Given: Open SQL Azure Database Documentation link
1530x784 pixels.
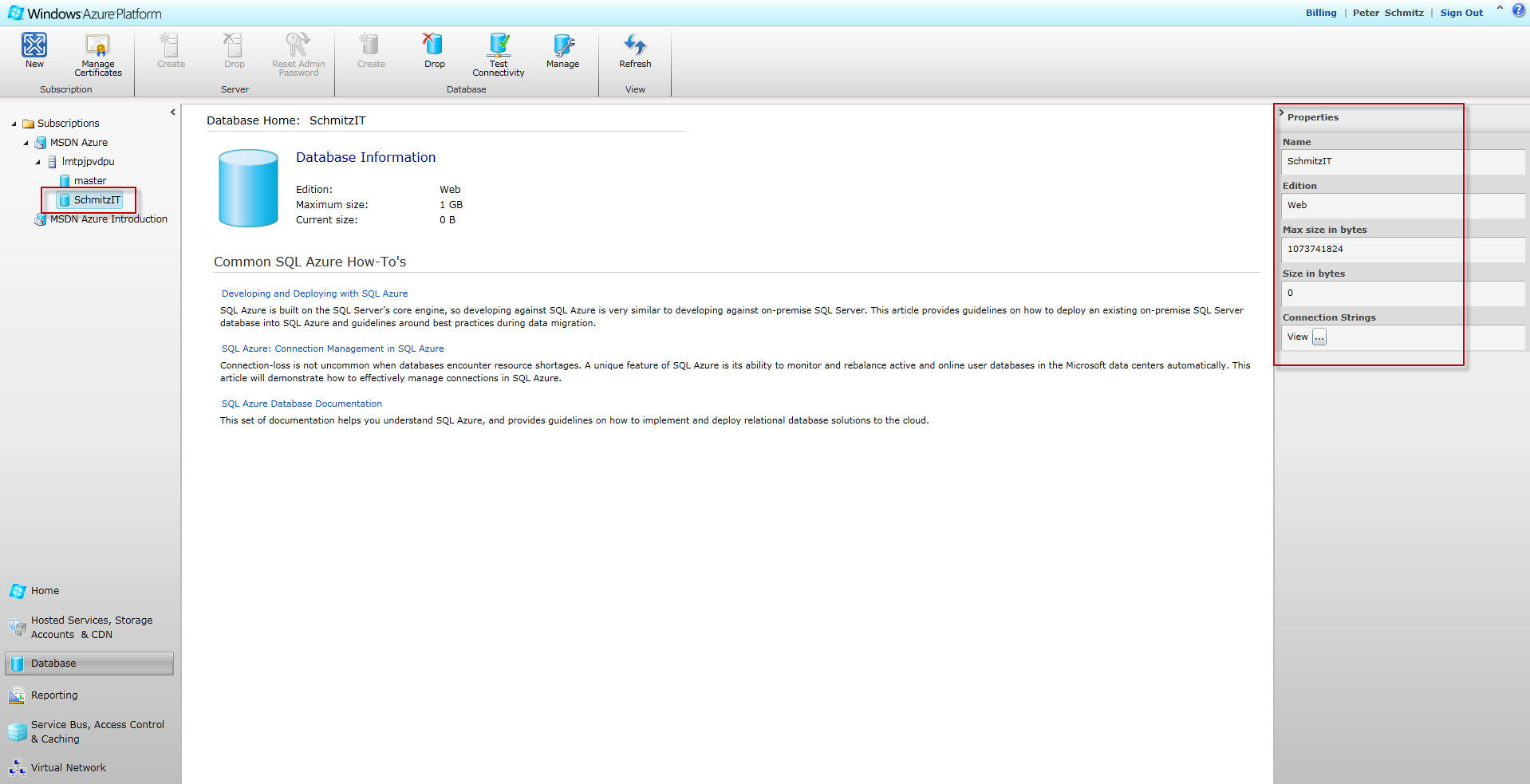Looking at the screenshot, I should click(302, 404).
